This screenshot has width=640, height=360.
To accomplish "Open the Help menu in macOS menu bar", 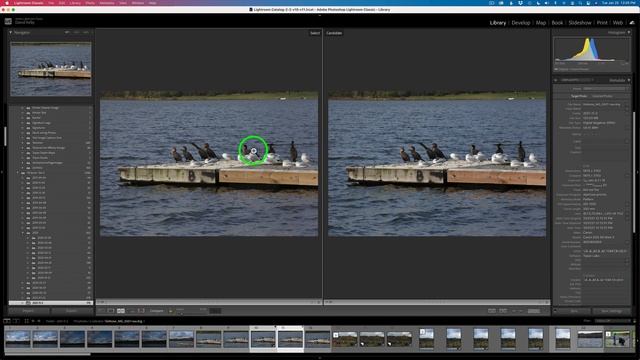I will [x=152, y=3].
